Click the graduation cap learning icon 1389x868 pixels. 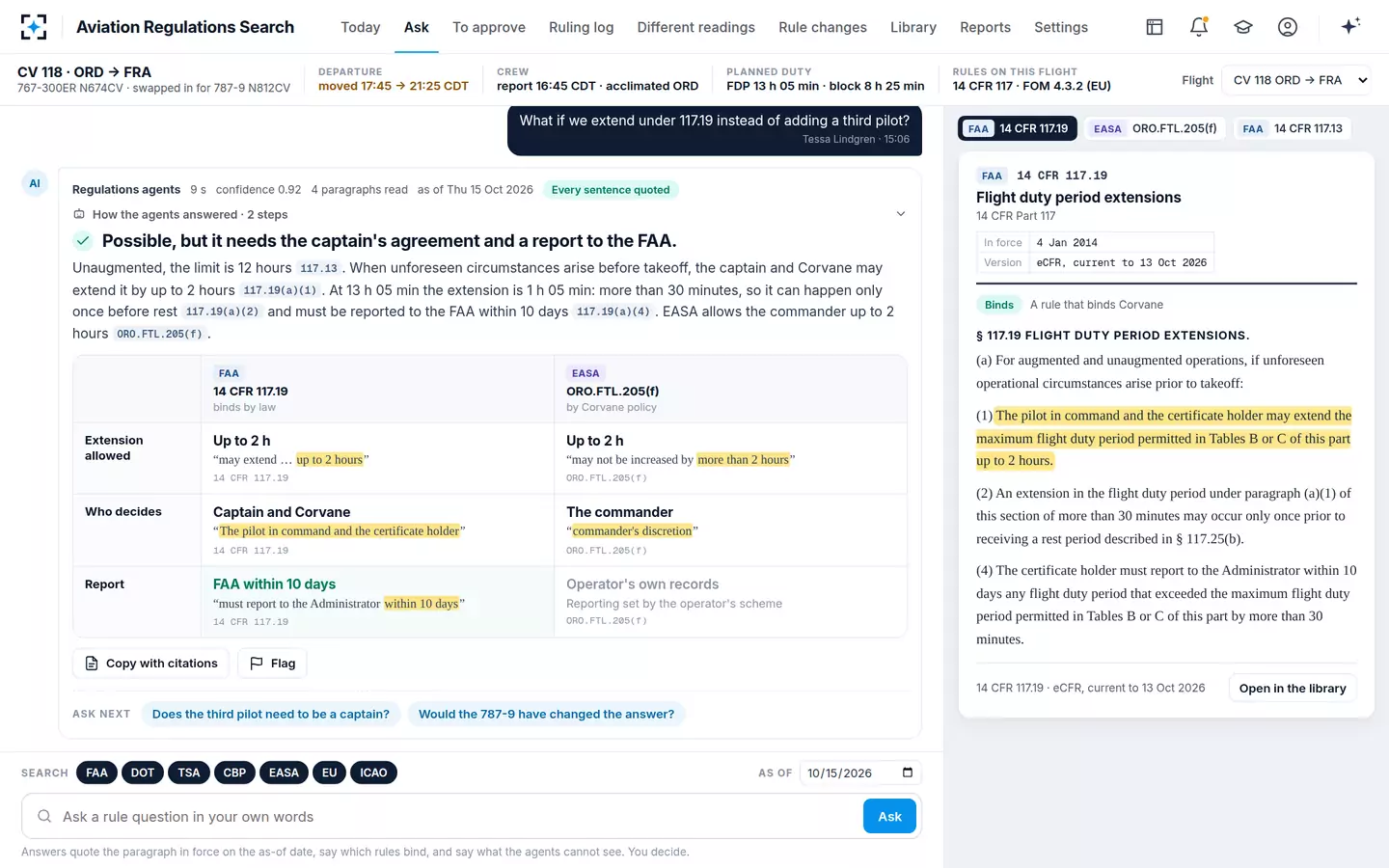point(1243,27)
